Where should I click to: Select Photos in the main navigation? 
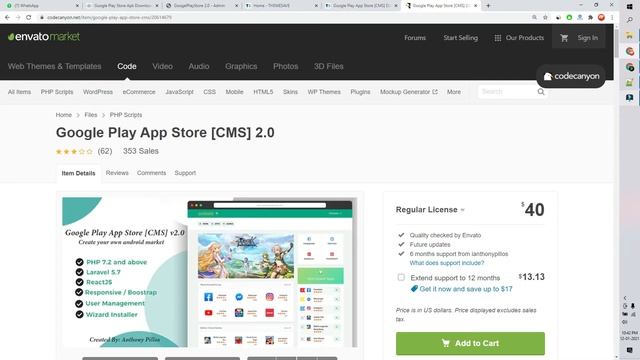[286, 66]
